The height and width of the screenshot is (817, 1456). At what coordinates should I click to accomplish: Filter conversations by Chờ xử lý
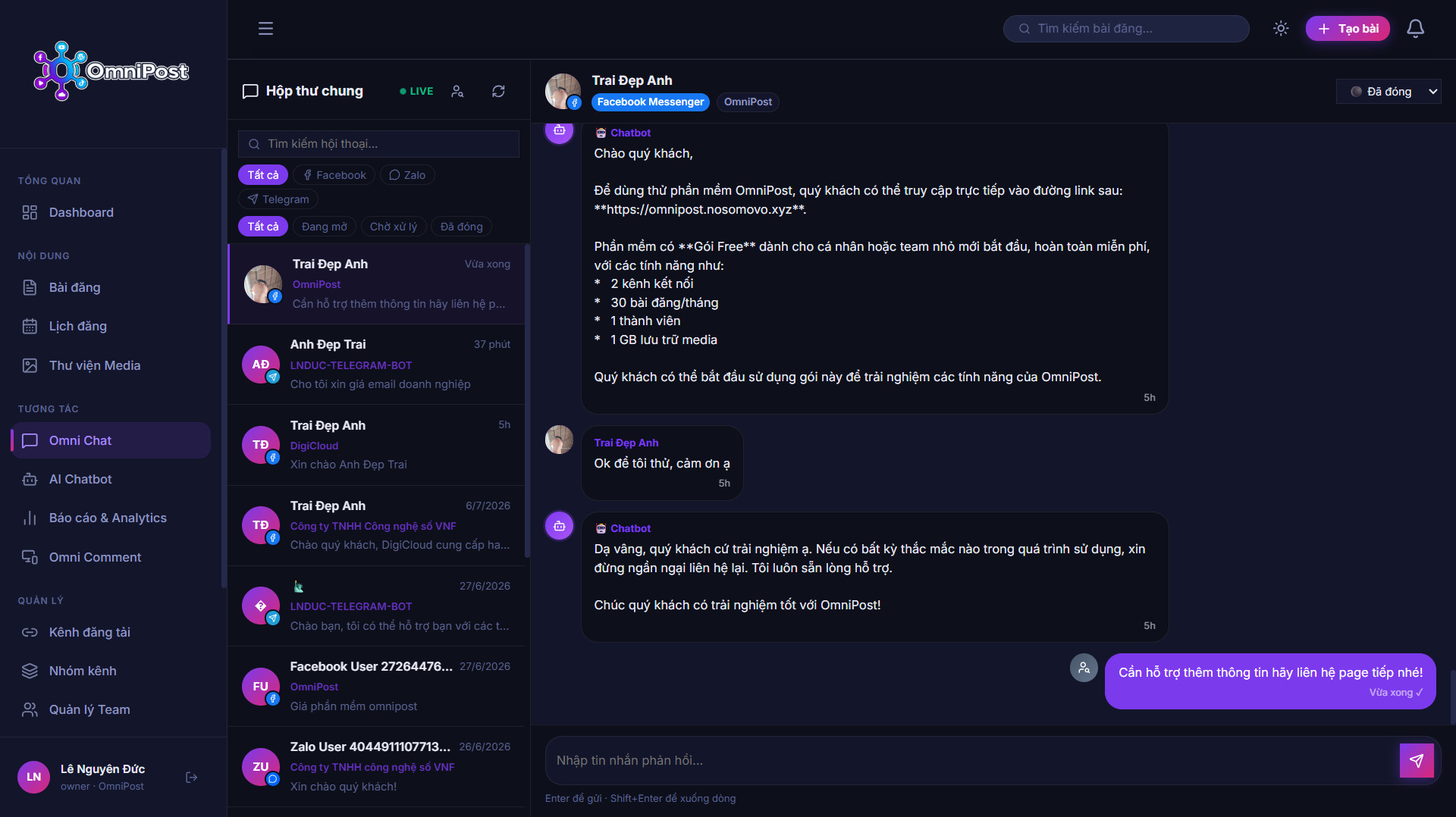pos(394,227)
